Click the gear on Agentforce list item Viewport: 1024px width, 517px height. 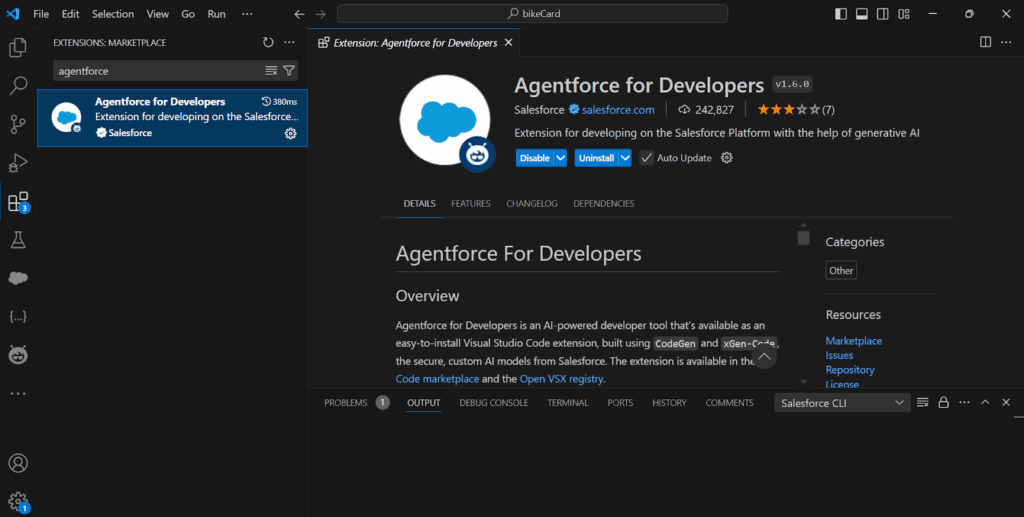(x=291, y=133)
